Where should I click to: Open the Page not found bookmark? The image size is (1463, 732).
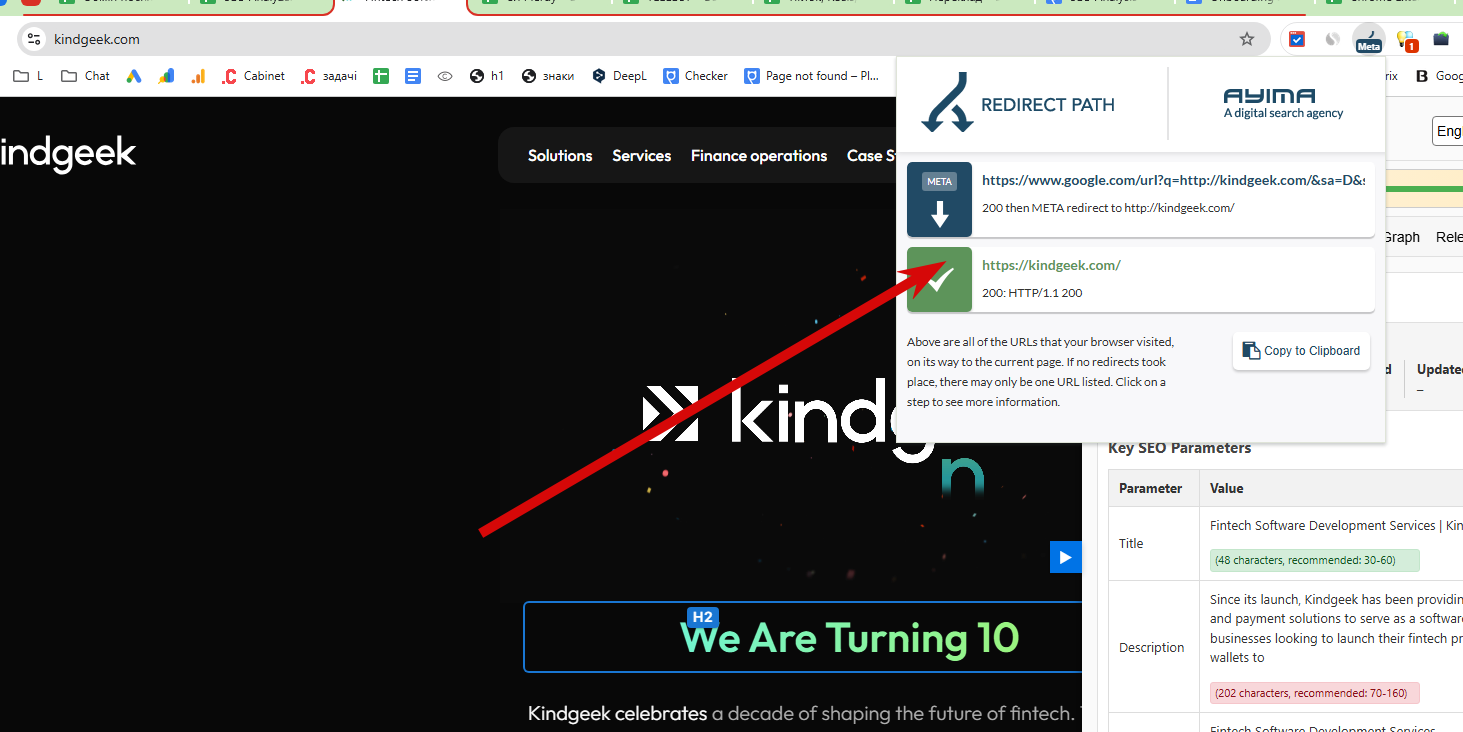click(x=812, y=76)
